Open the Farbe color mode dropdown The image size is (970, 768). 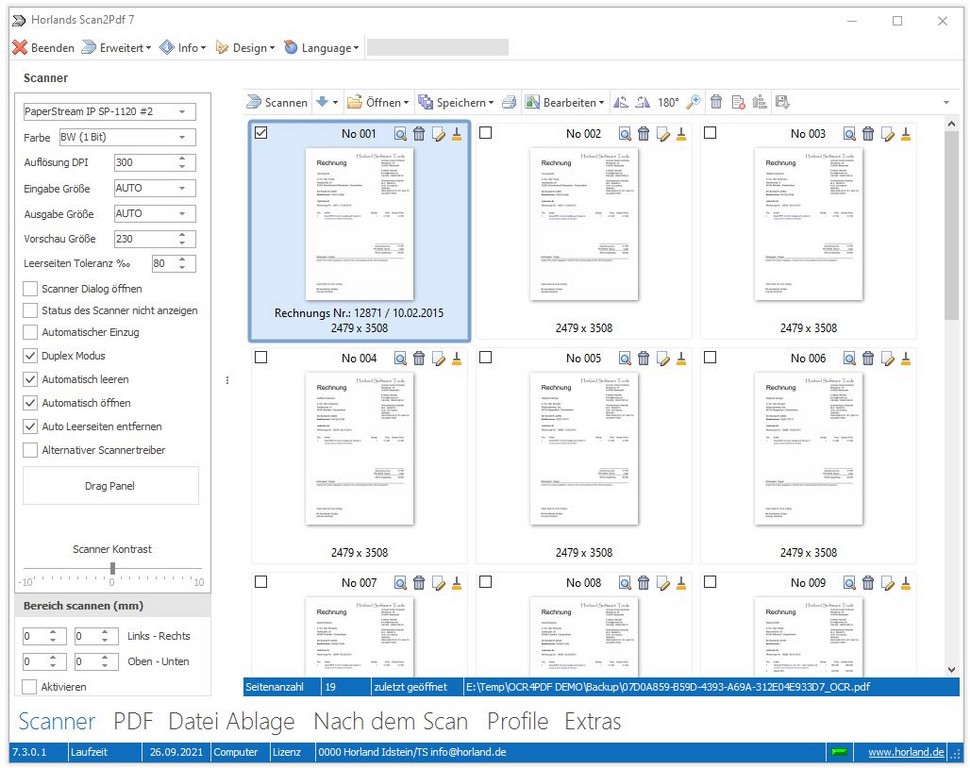(154, 138)
